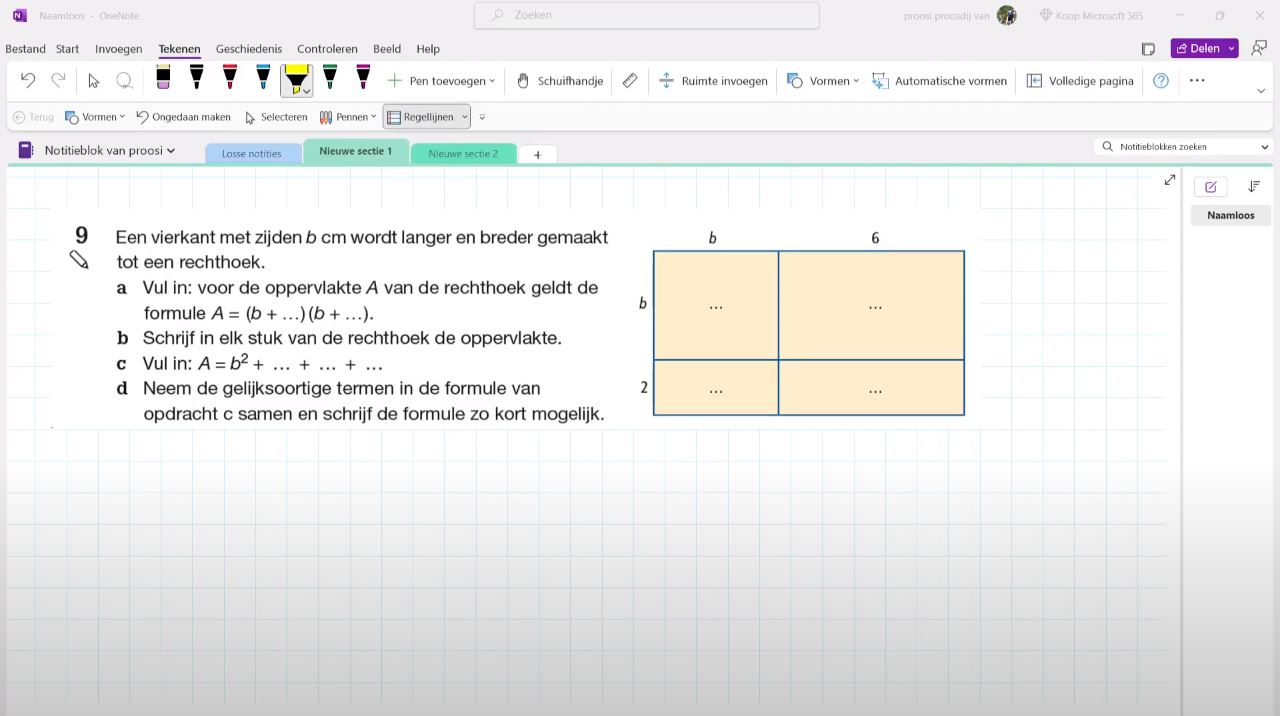Click Ruimte invoegen
Screen dimensions: 1280x716
(x=713, y=81)
